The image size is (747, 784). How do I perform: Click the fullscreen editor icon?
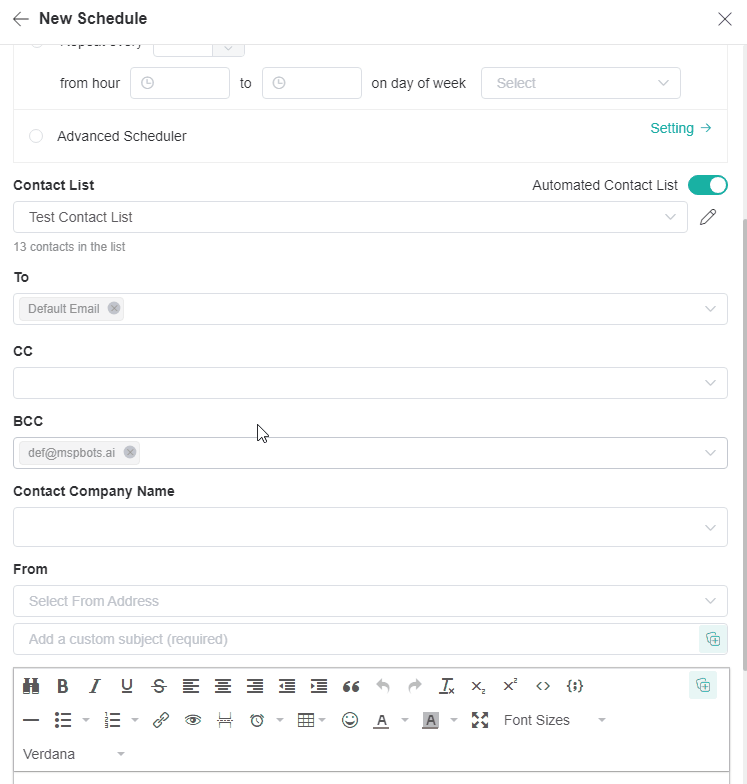pos(480,720)
